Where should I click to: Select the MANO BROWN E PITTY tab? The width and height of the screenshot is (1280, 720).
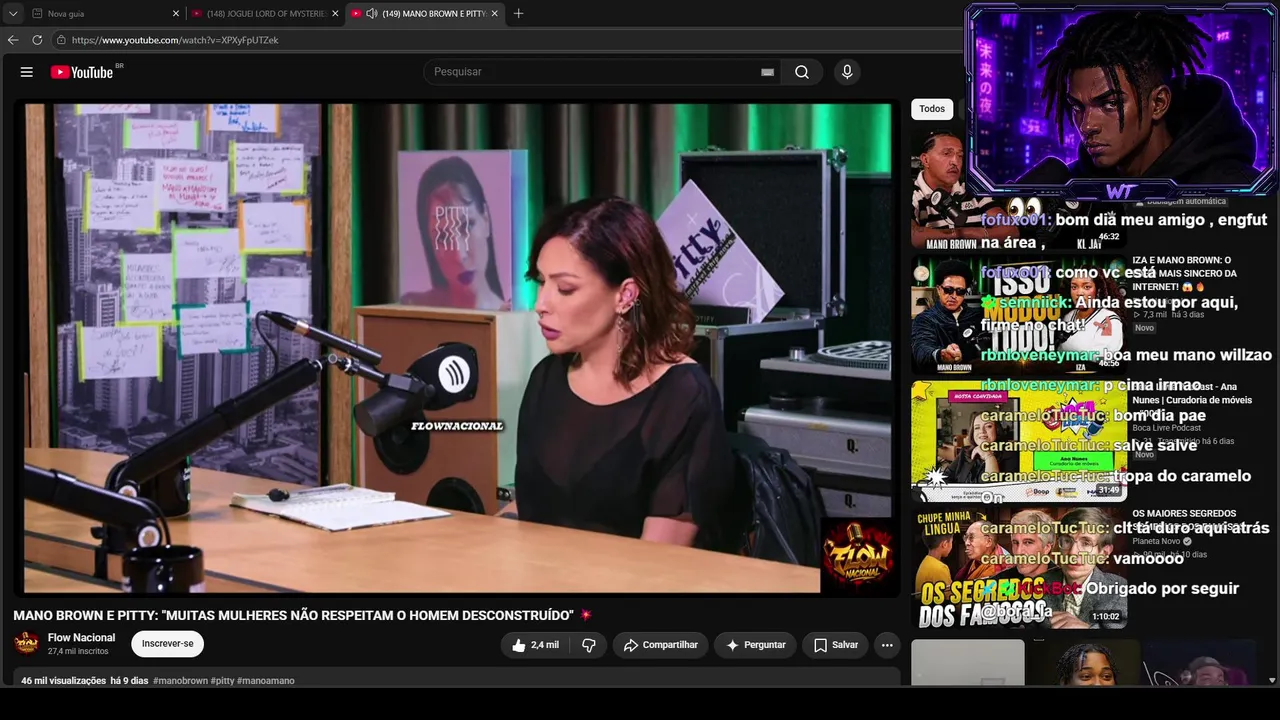[x=425, y=14]
